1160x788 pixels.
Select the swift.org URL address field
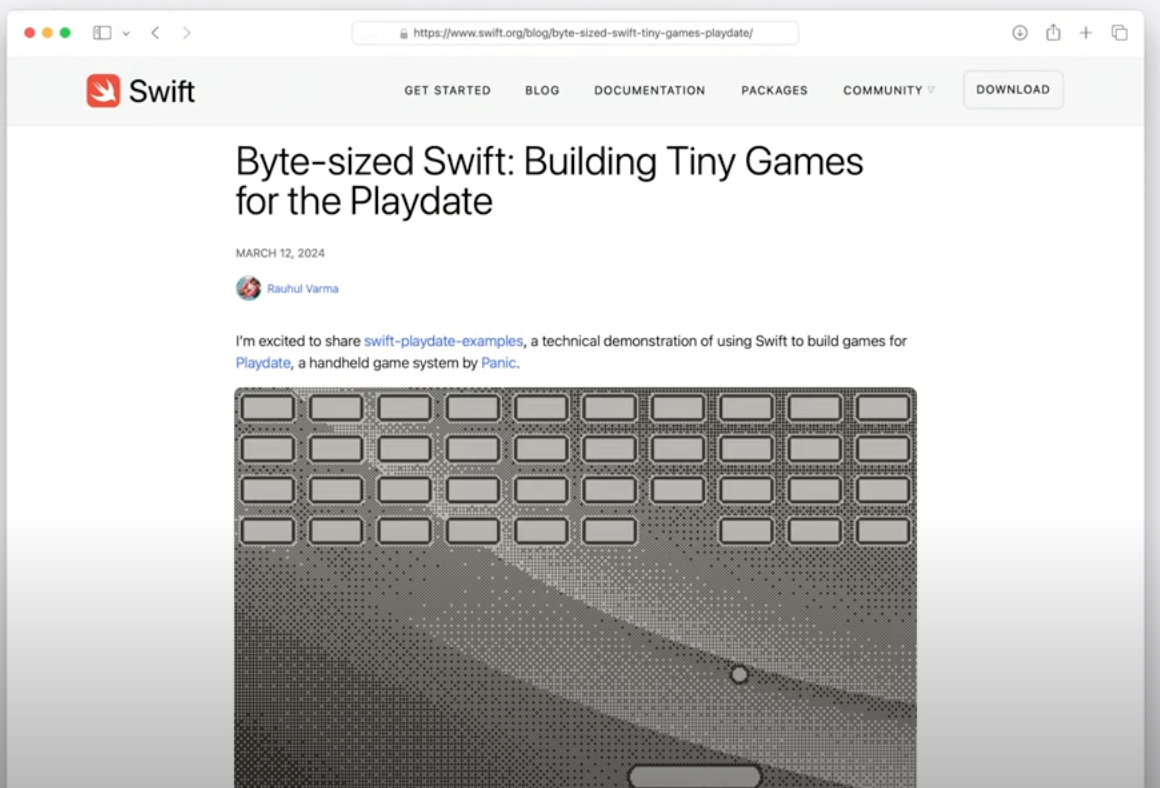575,33
